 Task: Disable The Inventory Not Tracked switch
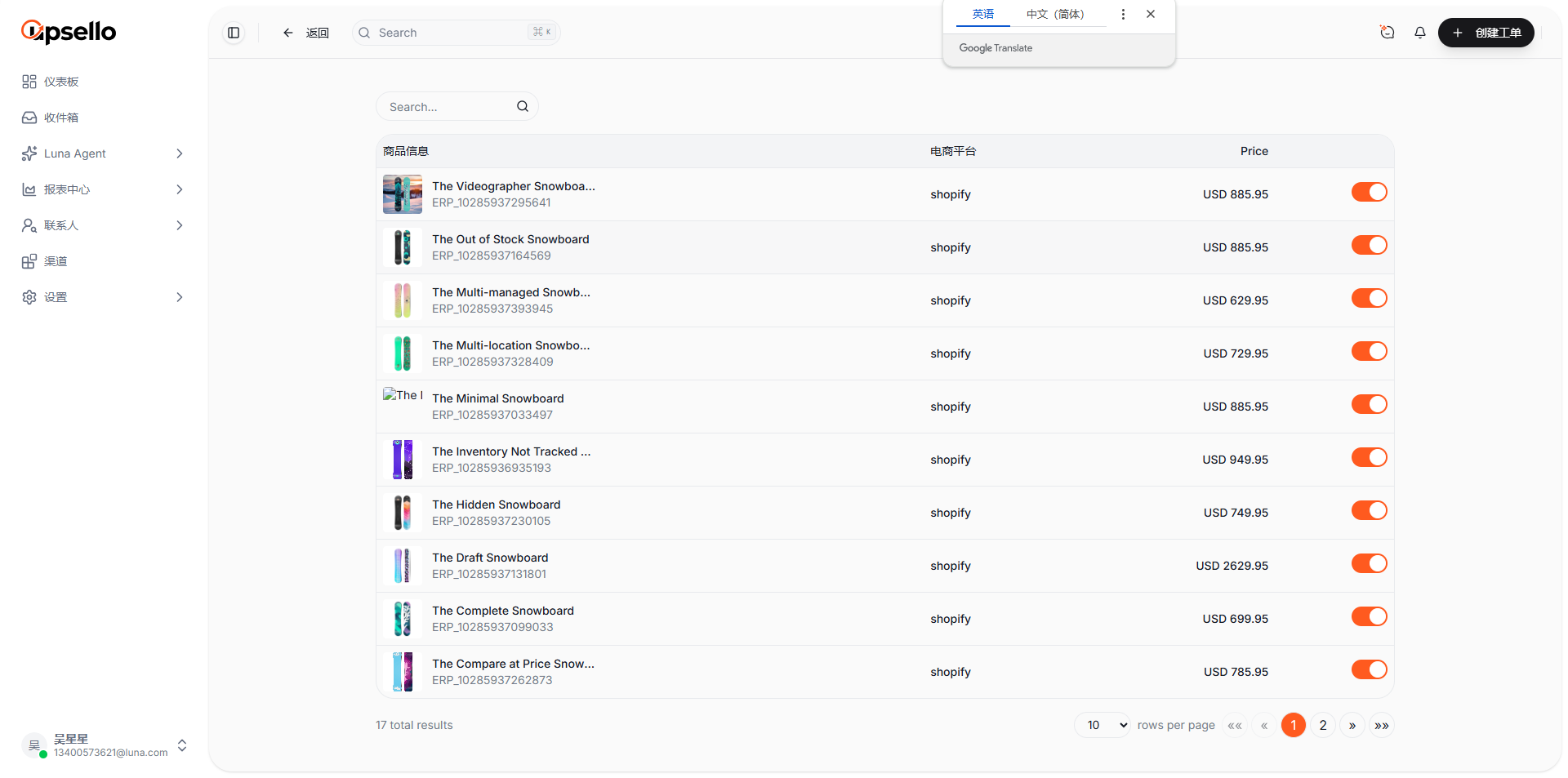click(x=1370, y=457)
